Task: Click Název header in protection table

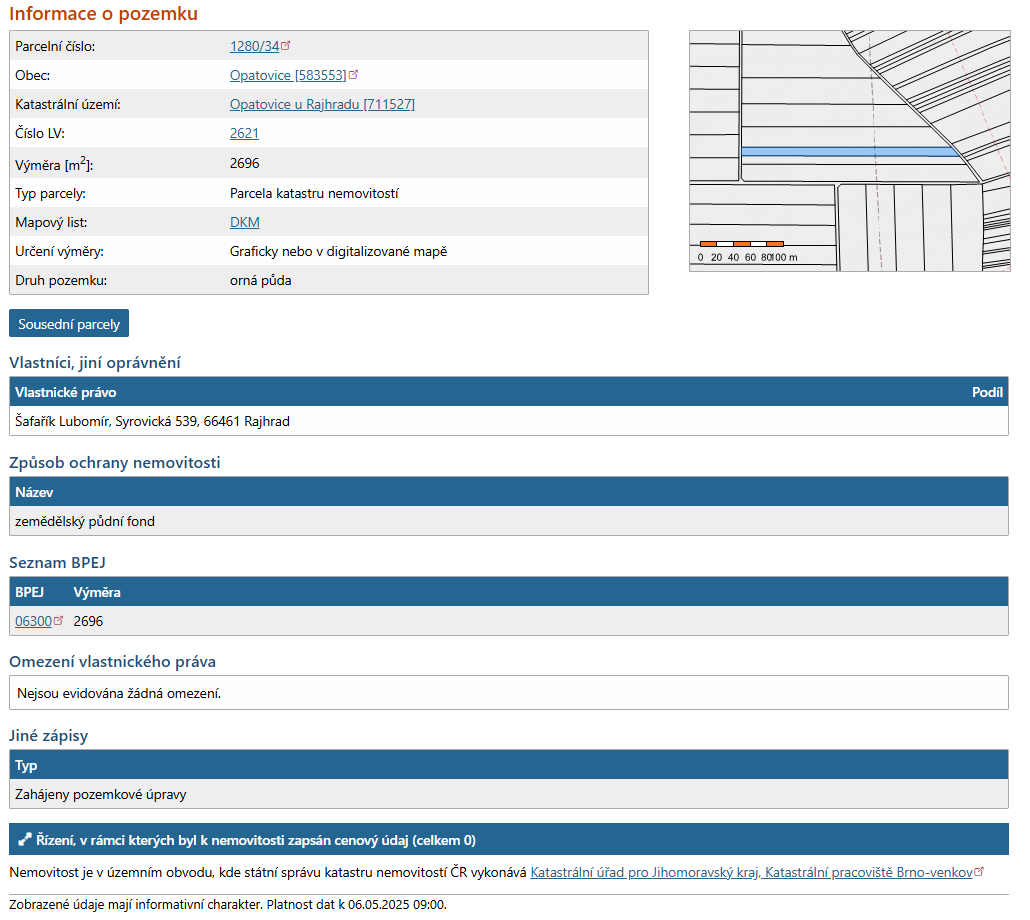Action: (34, 493)
